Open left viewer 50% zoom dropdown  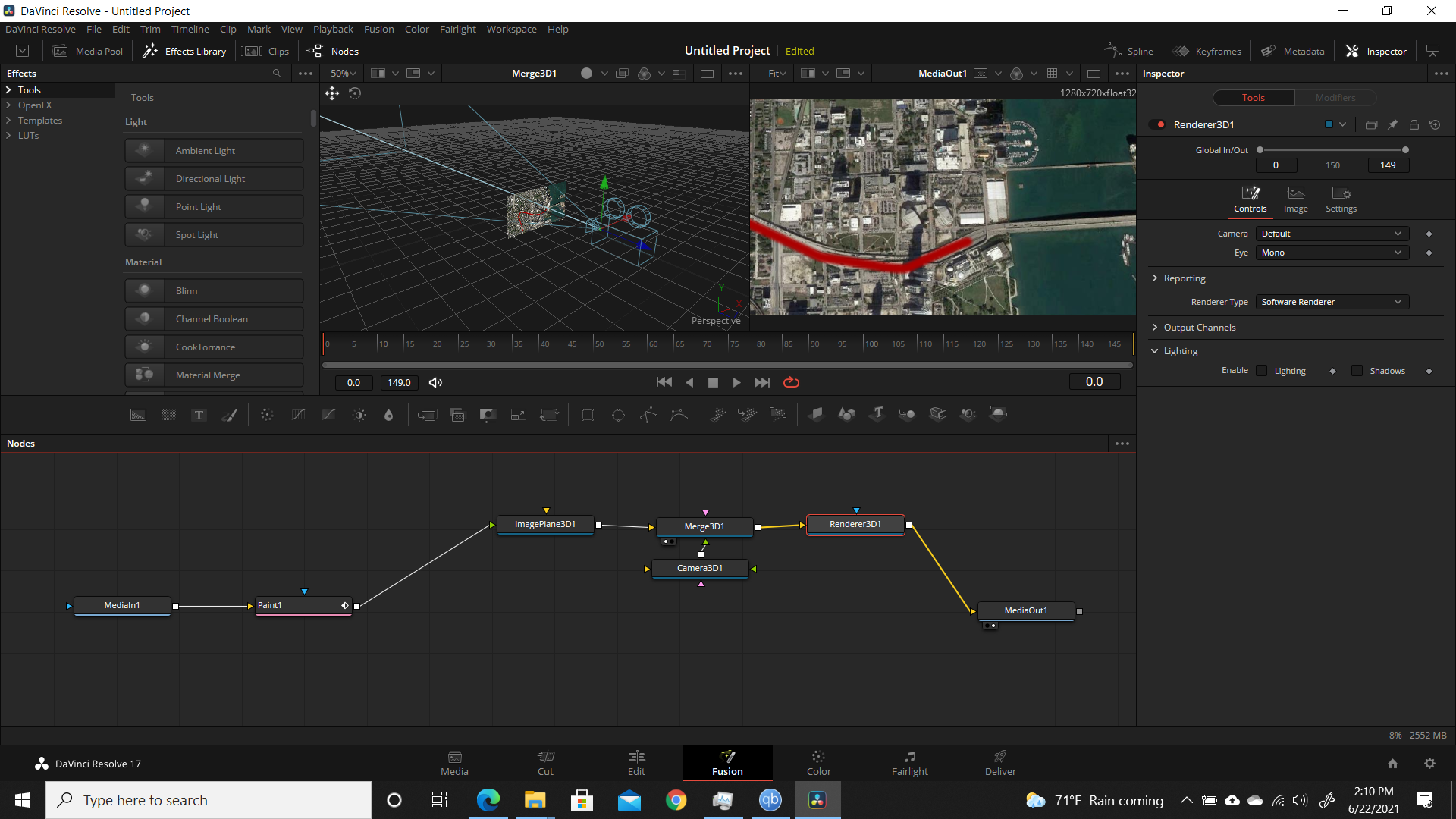tap(343, 74)
